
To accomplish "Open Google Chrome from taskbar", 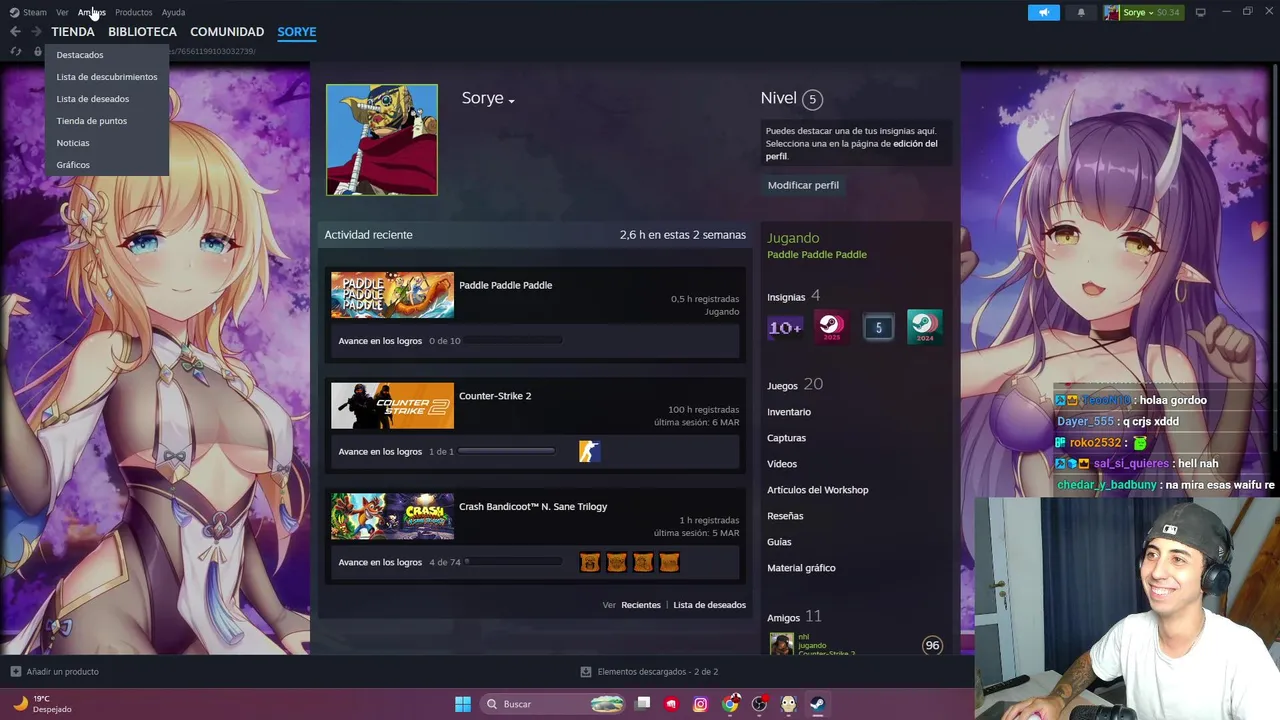I will [731, 704].
